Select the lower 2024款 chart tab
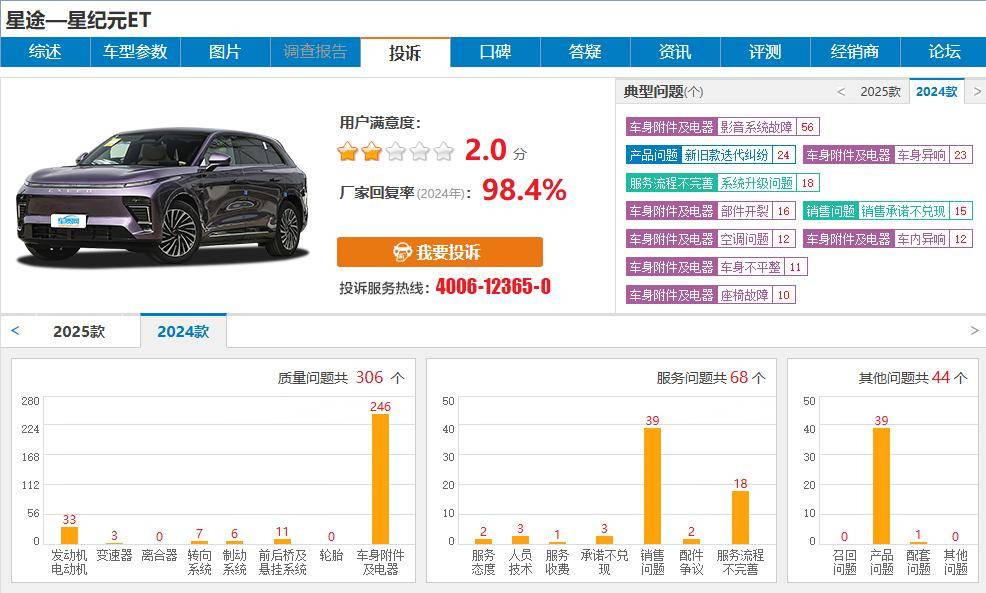 click(x=183, y=331)
